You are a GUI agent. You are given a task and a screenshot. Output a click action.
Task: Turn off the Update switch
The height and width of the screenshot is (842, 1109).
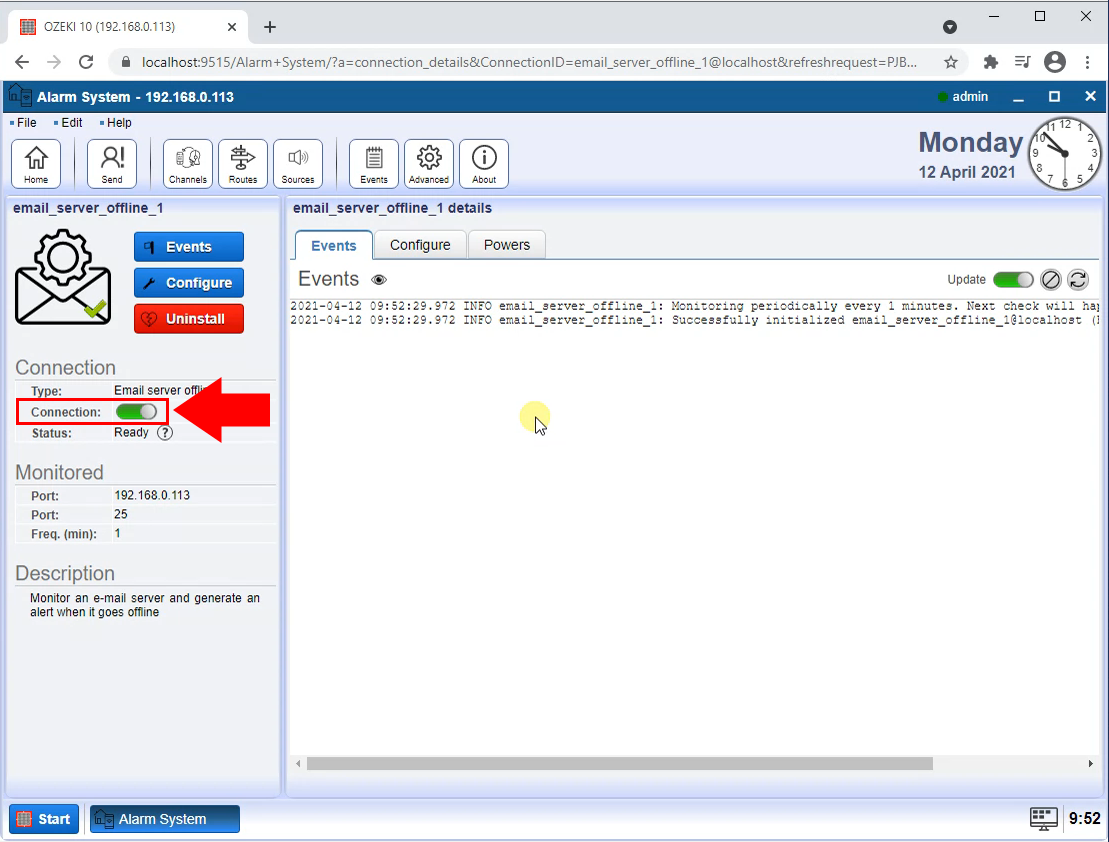pyautogui.click(x=1013, y=280)
